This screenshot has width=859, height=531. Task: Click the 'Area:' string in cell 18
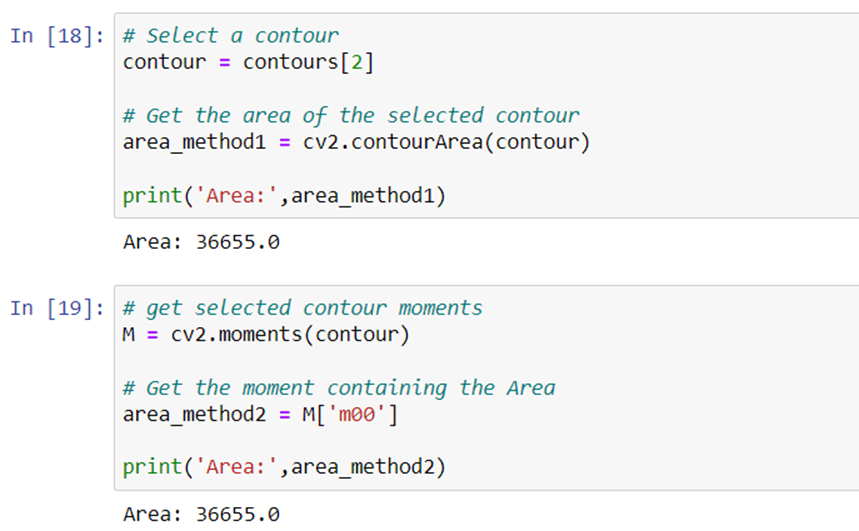(x=237, y=196)
